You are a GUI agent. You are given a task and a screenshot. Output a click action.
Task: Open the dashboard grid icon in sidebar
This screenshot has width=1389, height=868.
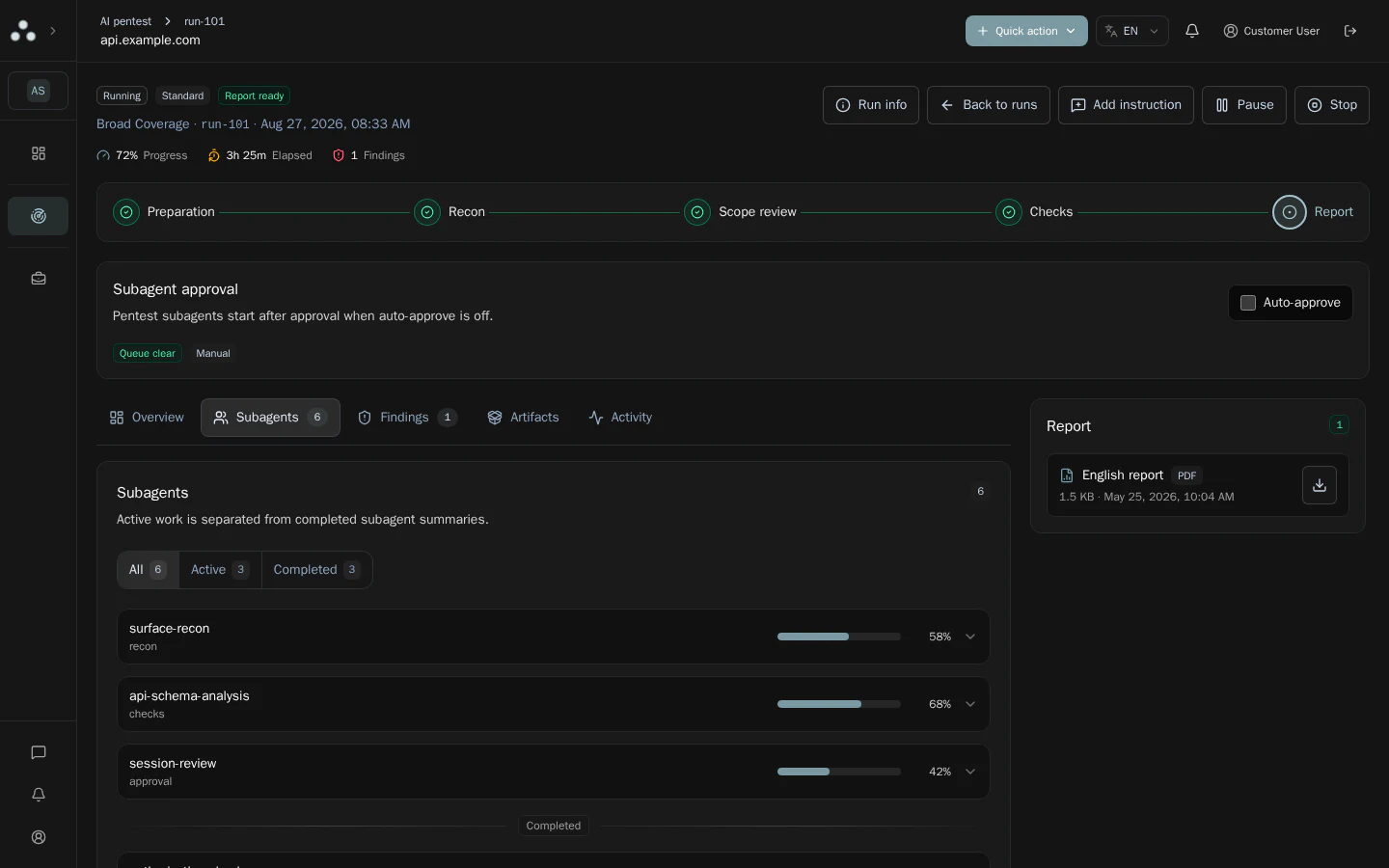coord(39,153)
